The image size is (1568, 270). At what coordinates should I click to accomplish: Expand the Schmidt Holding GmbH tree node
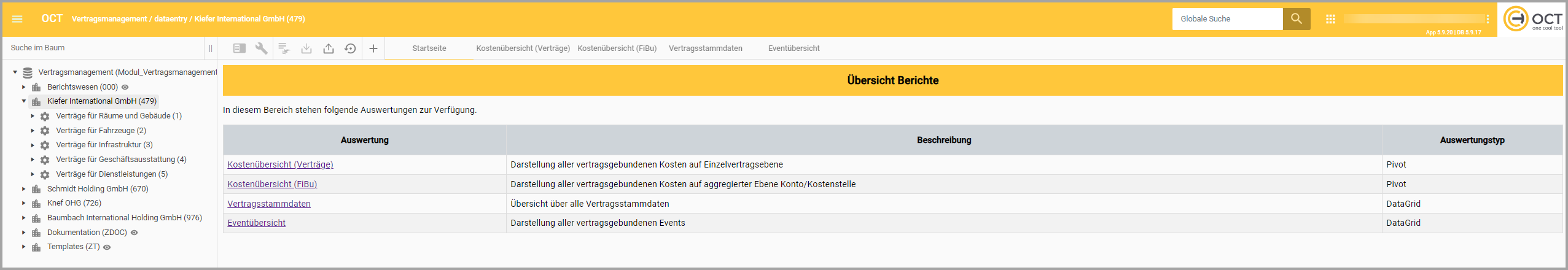point(24,189)
